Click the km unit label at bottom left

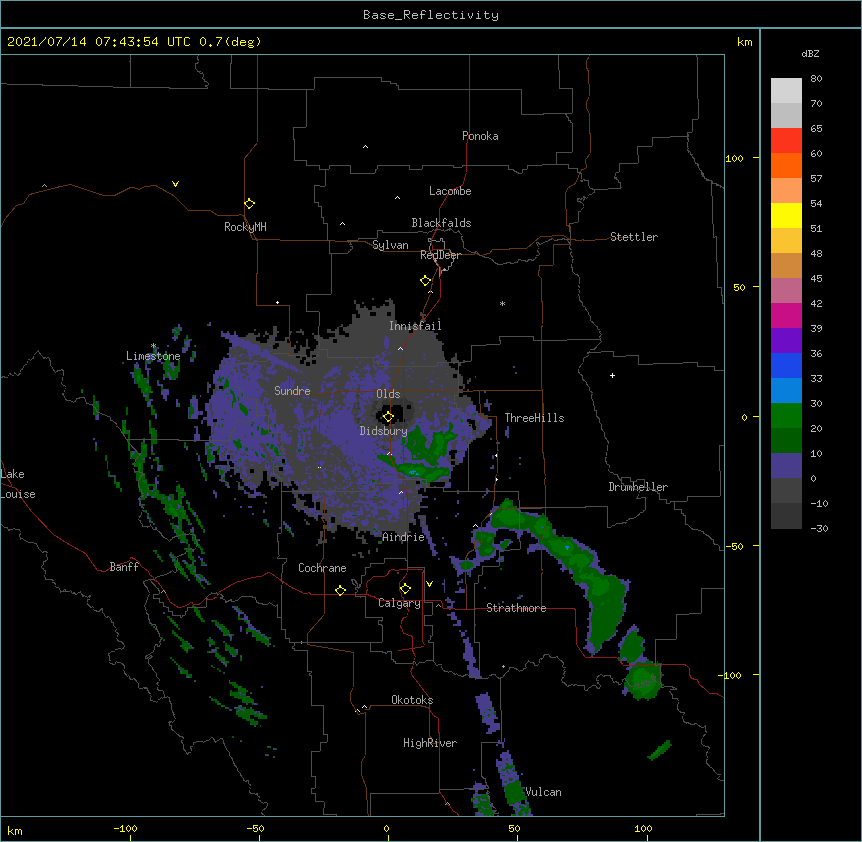click(x=15, y=830)
